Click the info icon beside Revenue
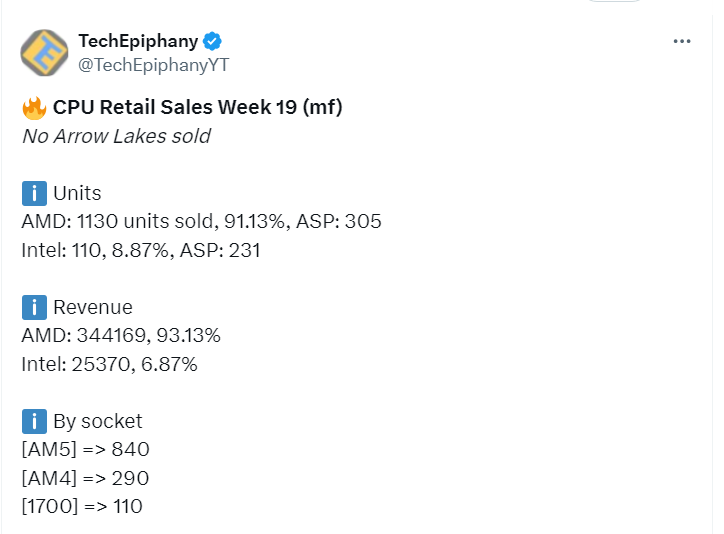The width and height of the screenshot is (724, 534). click(34, 307)
